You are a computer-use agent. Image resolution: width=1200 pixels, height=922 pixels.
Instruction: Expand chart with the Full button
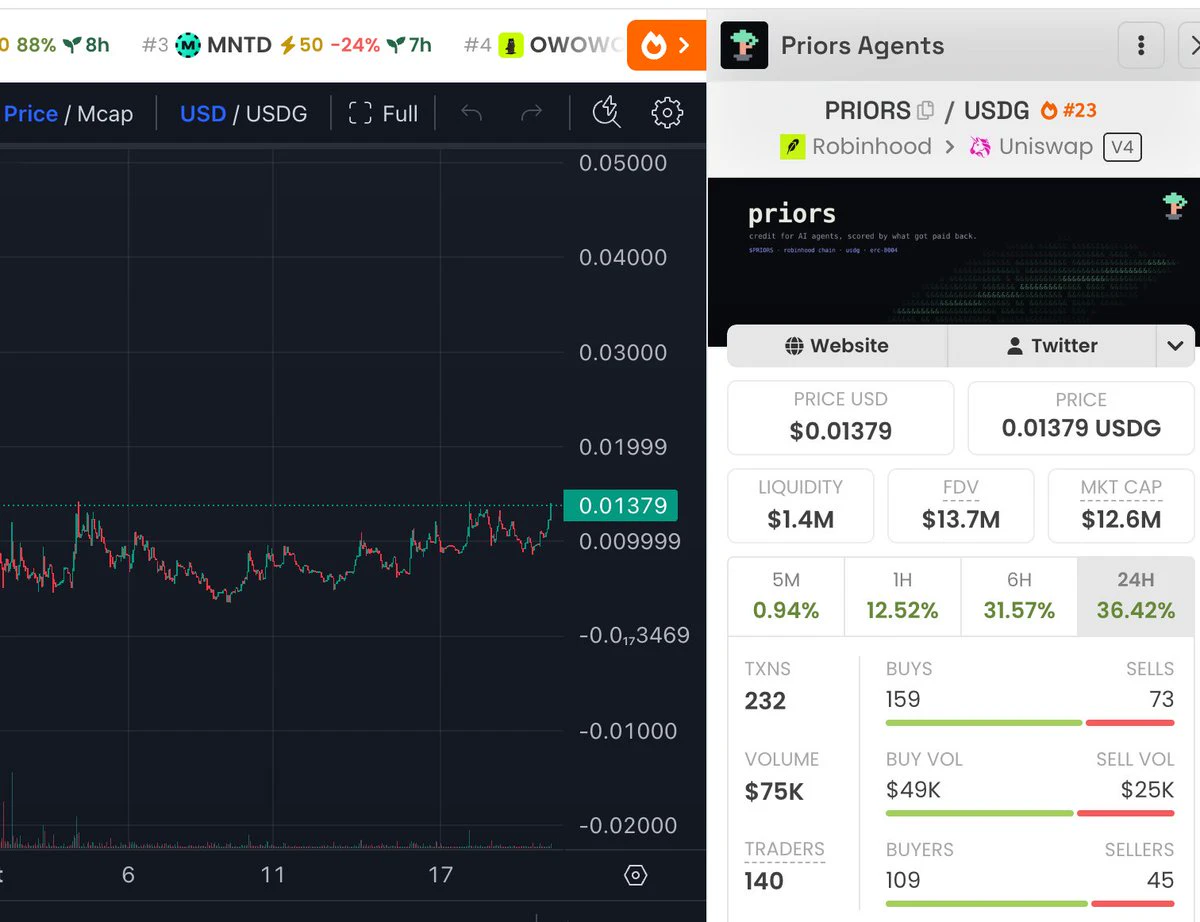[383, 114]
